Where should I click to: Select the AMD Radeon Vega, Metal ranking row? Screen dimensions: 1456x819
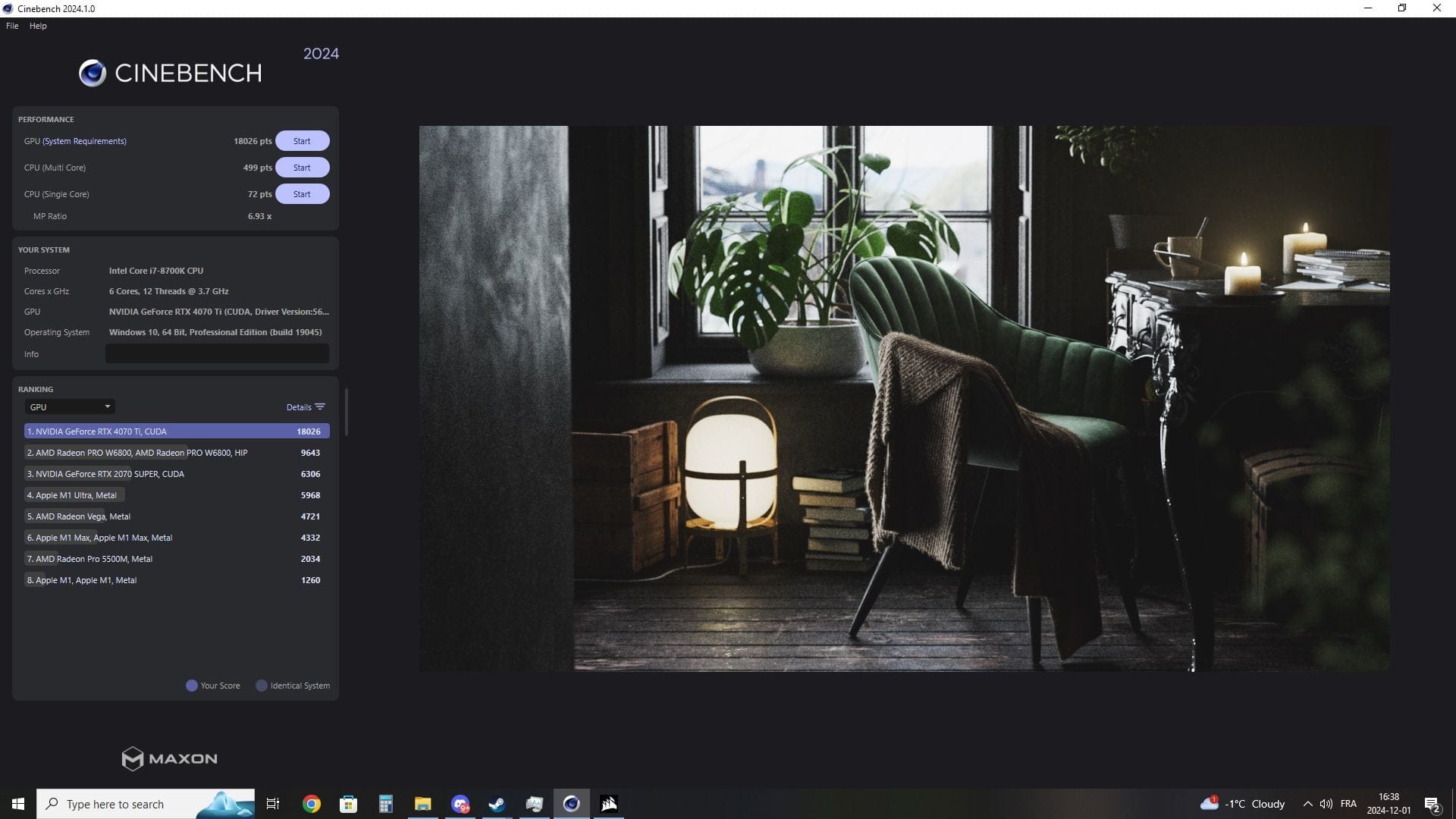177,516
